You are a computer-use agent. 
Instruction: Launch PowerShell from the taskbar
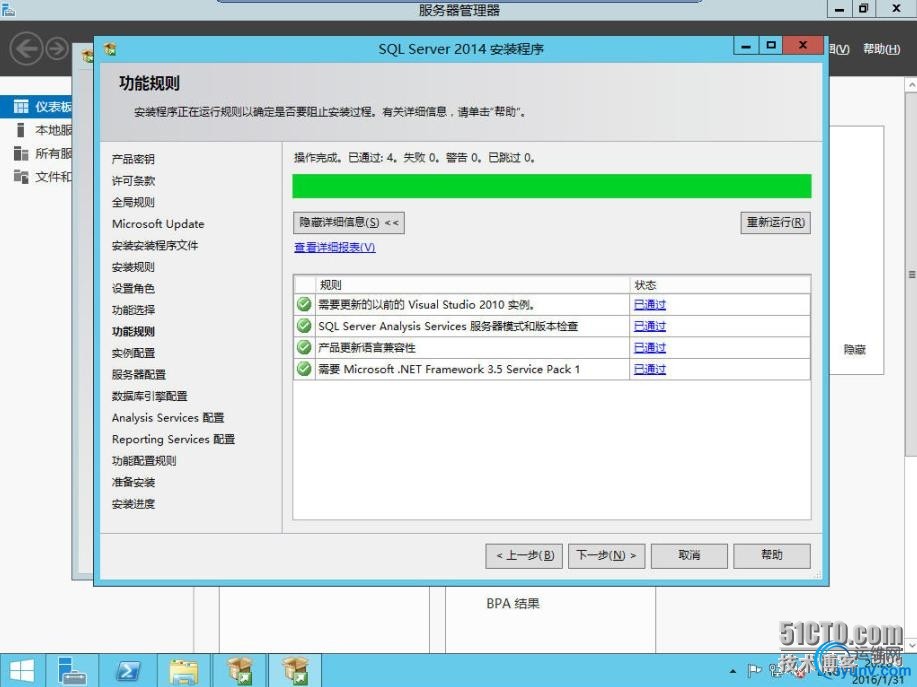pyautogui.click(x=128, y=671)
